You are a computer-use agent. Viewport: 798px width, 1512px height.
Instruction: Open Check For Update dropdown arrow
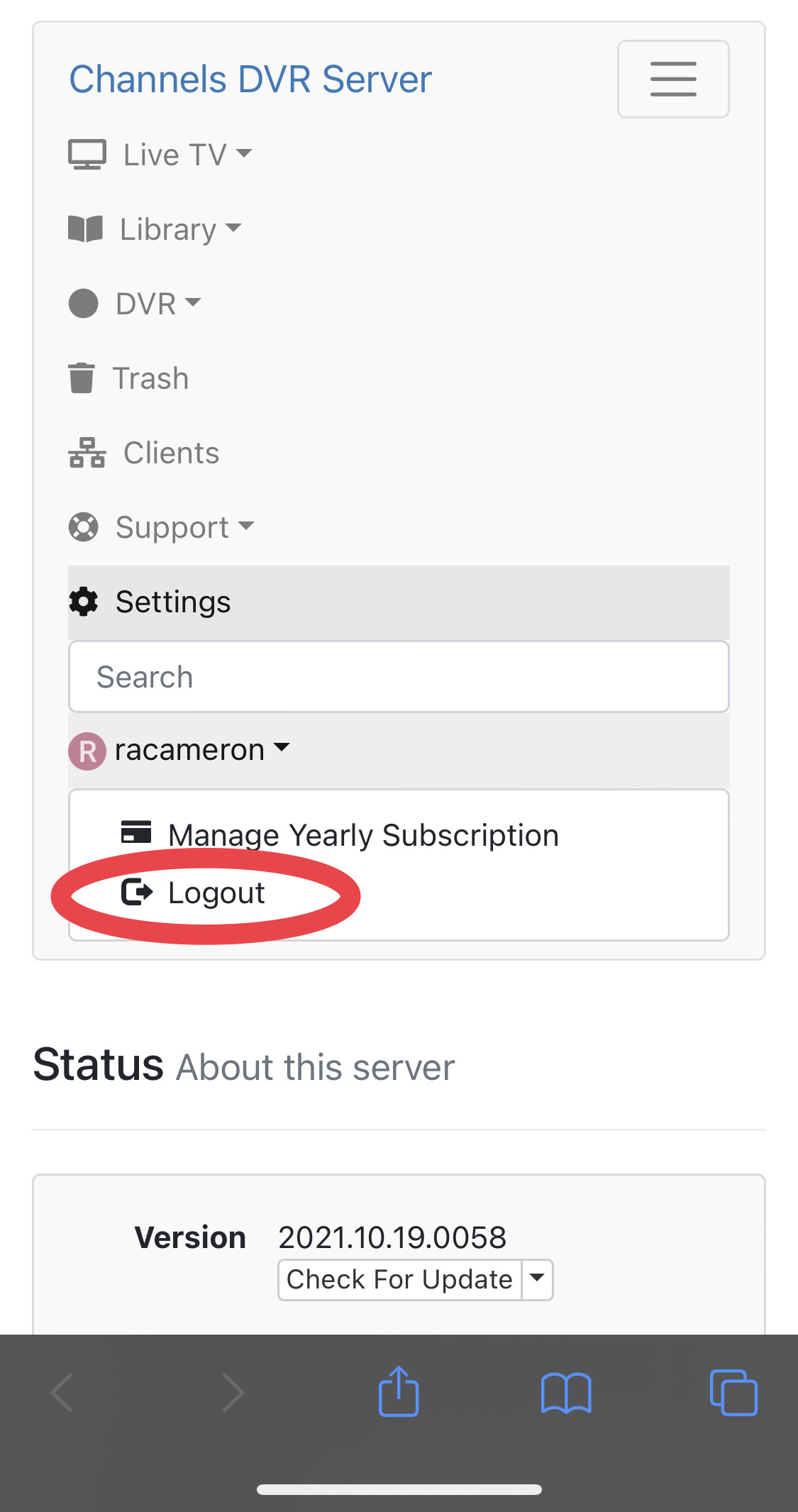[538, 1279]
